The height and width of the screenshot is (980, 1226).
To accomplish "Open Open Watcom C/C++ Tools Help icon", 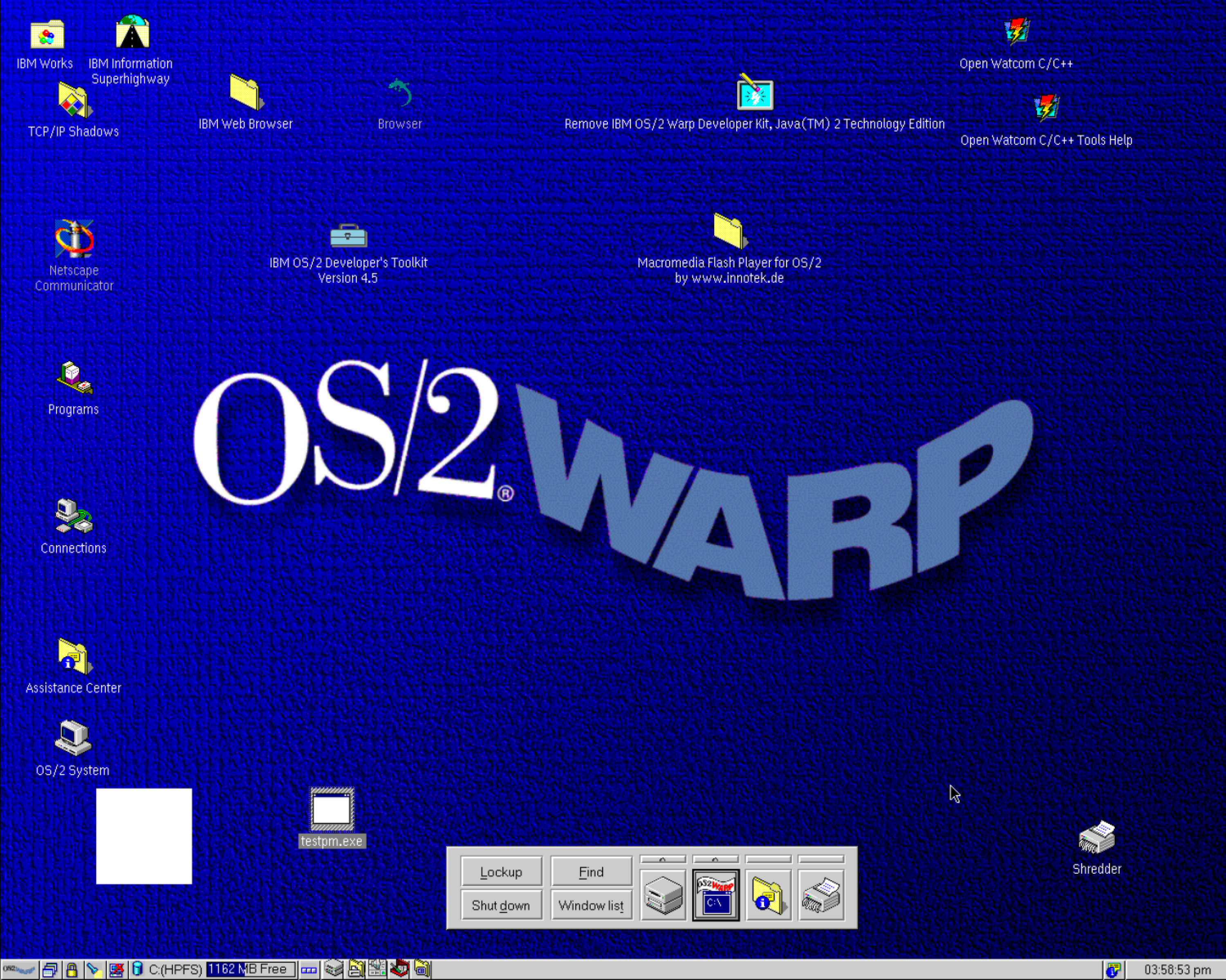I will pos(1046,109).
